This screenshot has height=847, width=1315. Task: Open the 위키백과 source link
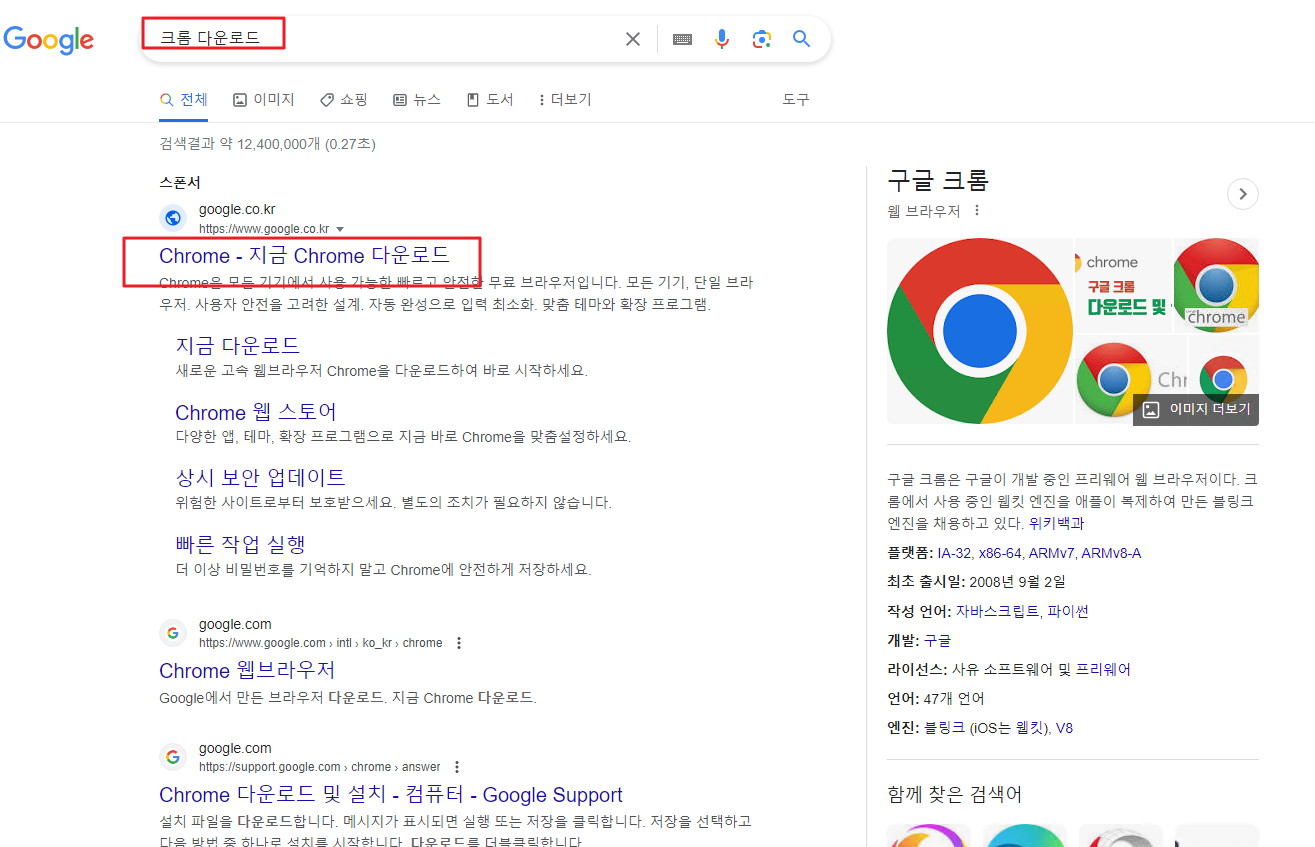click(x=1057, y=523)
